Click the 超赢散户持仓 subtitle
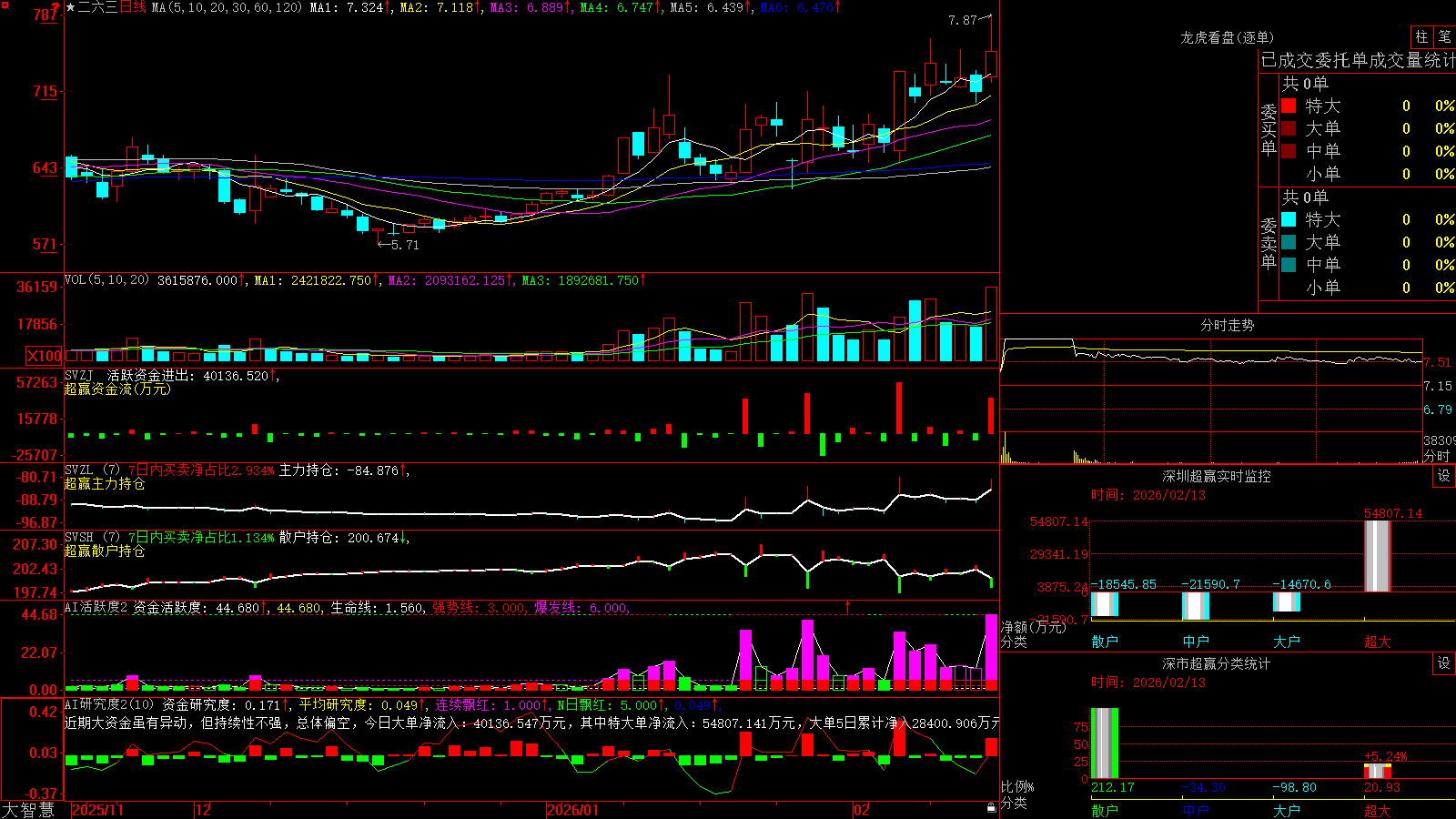The image size is (1456, 819). (x=105, y=551)
